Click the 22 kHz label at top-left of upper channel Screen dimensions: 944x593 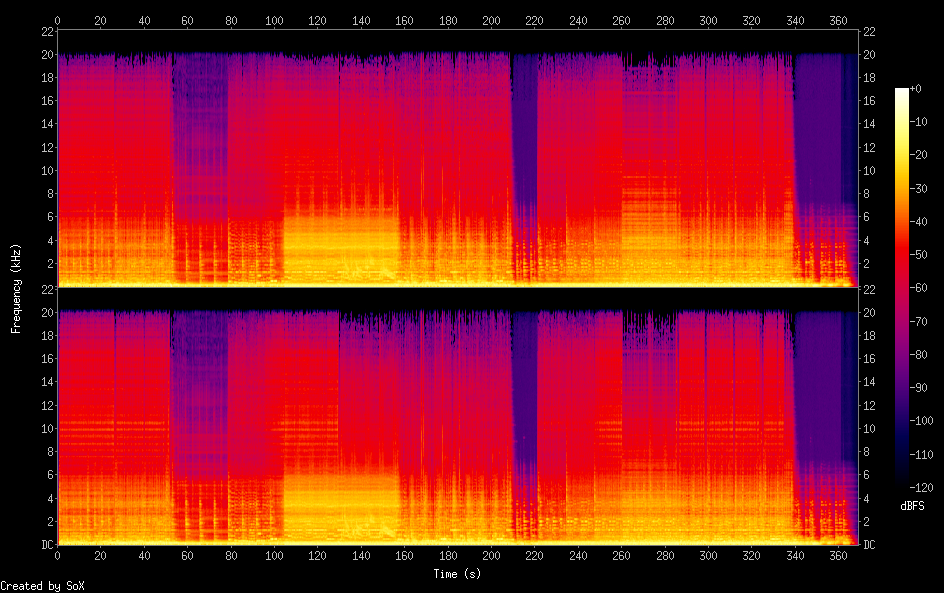point(46,32)
